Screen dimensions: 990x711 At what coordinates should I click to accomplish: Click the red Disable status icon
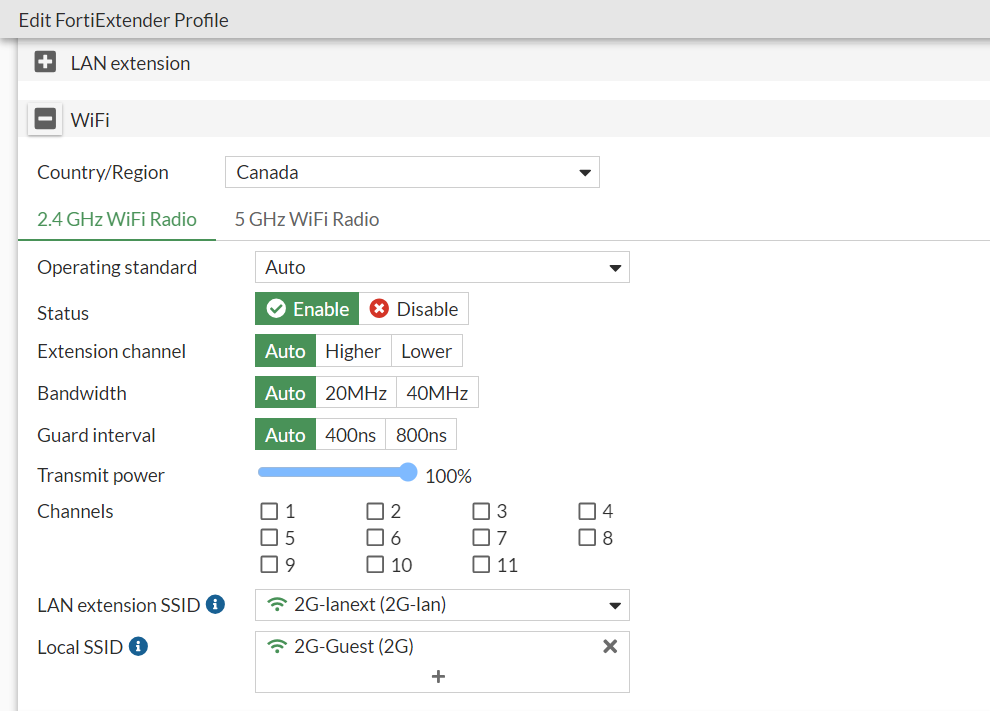pyautogui.click(x=379, y=309)
